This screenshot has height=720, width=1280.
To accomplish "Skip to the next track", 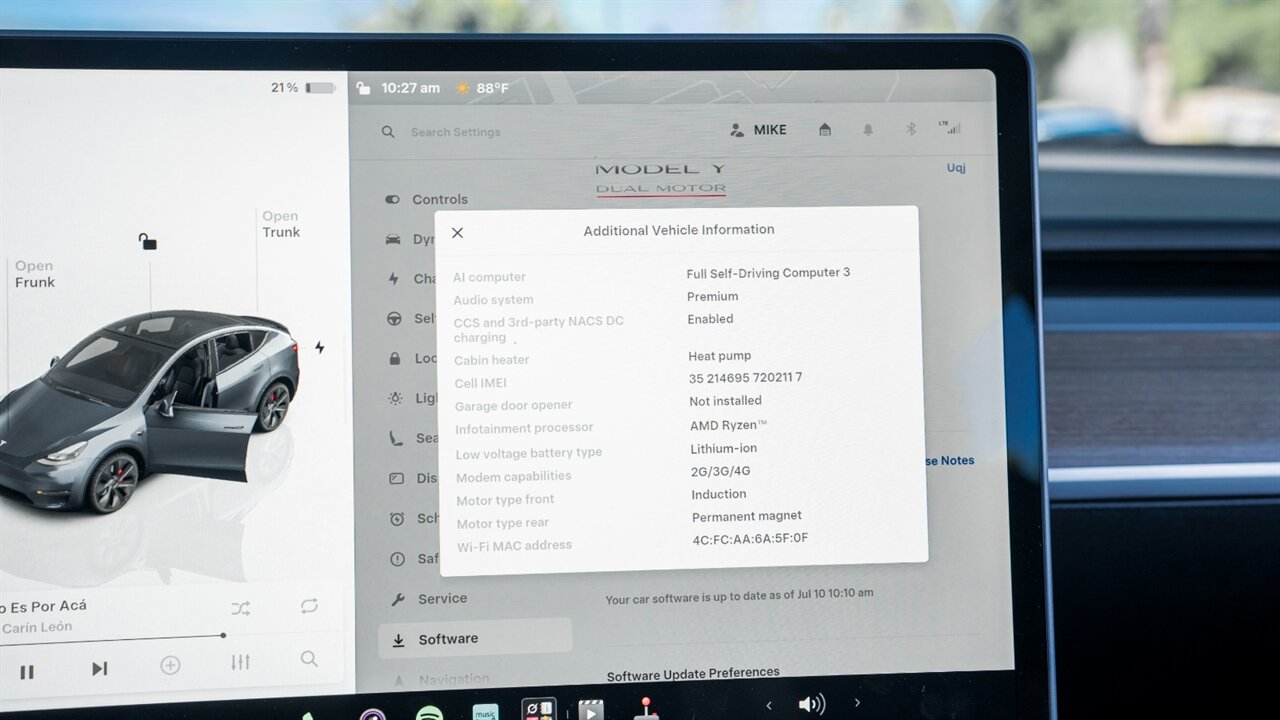I will click(99, 669).
